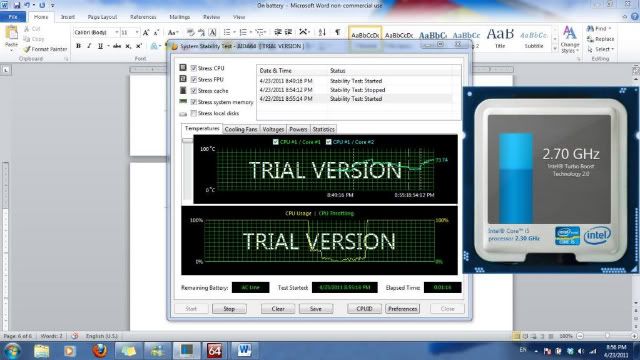Expand the font name dropdown

click(x=117, y=32)
